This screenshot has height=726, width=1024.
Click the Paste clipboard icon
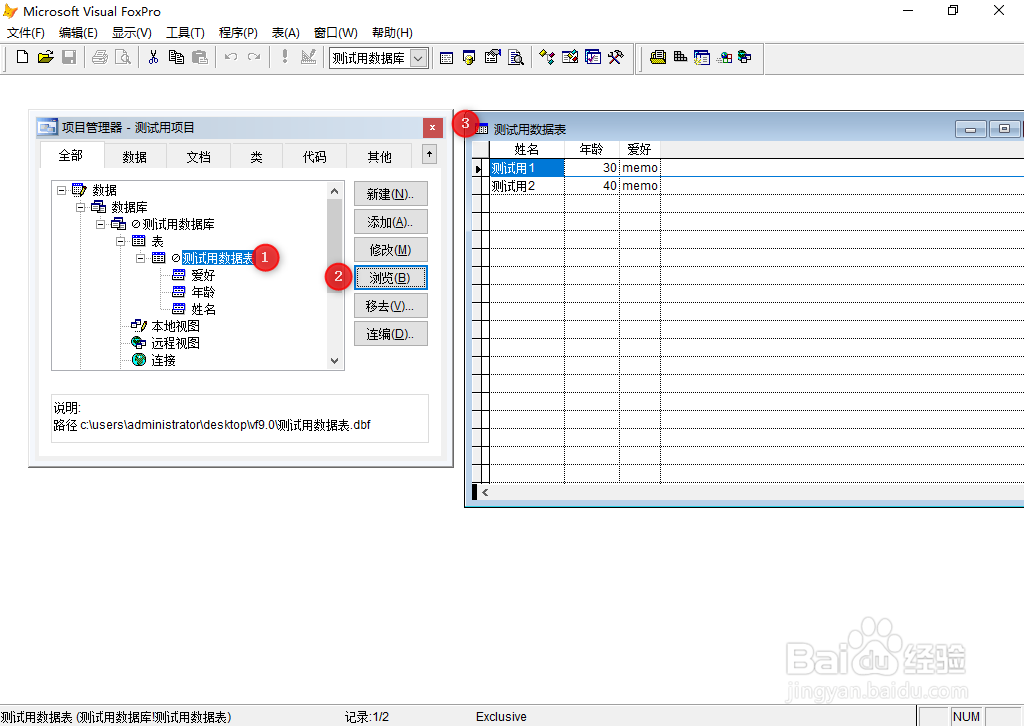pyautogui.click(x=200, y=57)
